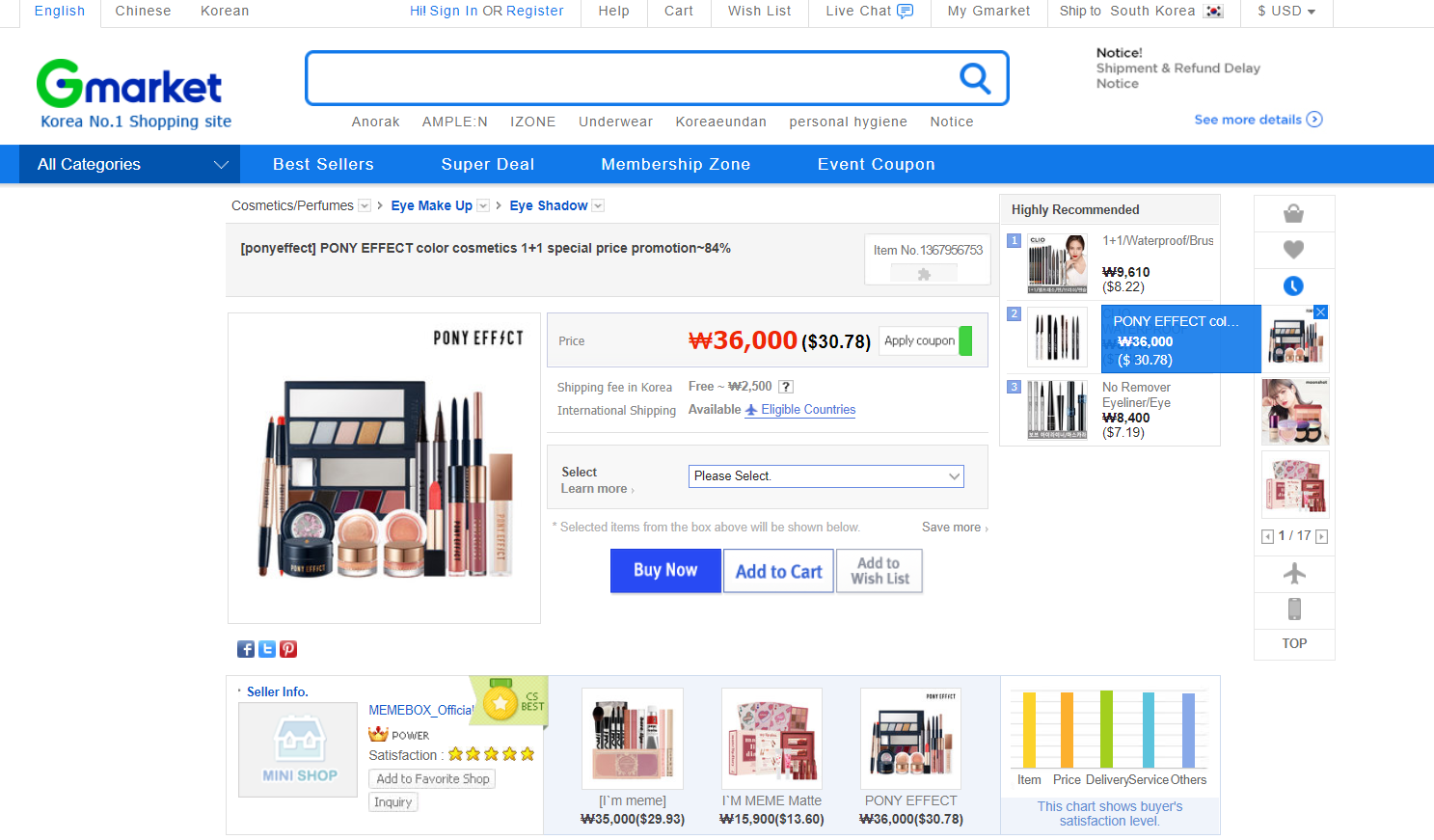Click the search magnifier icon
Screen dimensions: 1434x840
(x=975, y=78)
